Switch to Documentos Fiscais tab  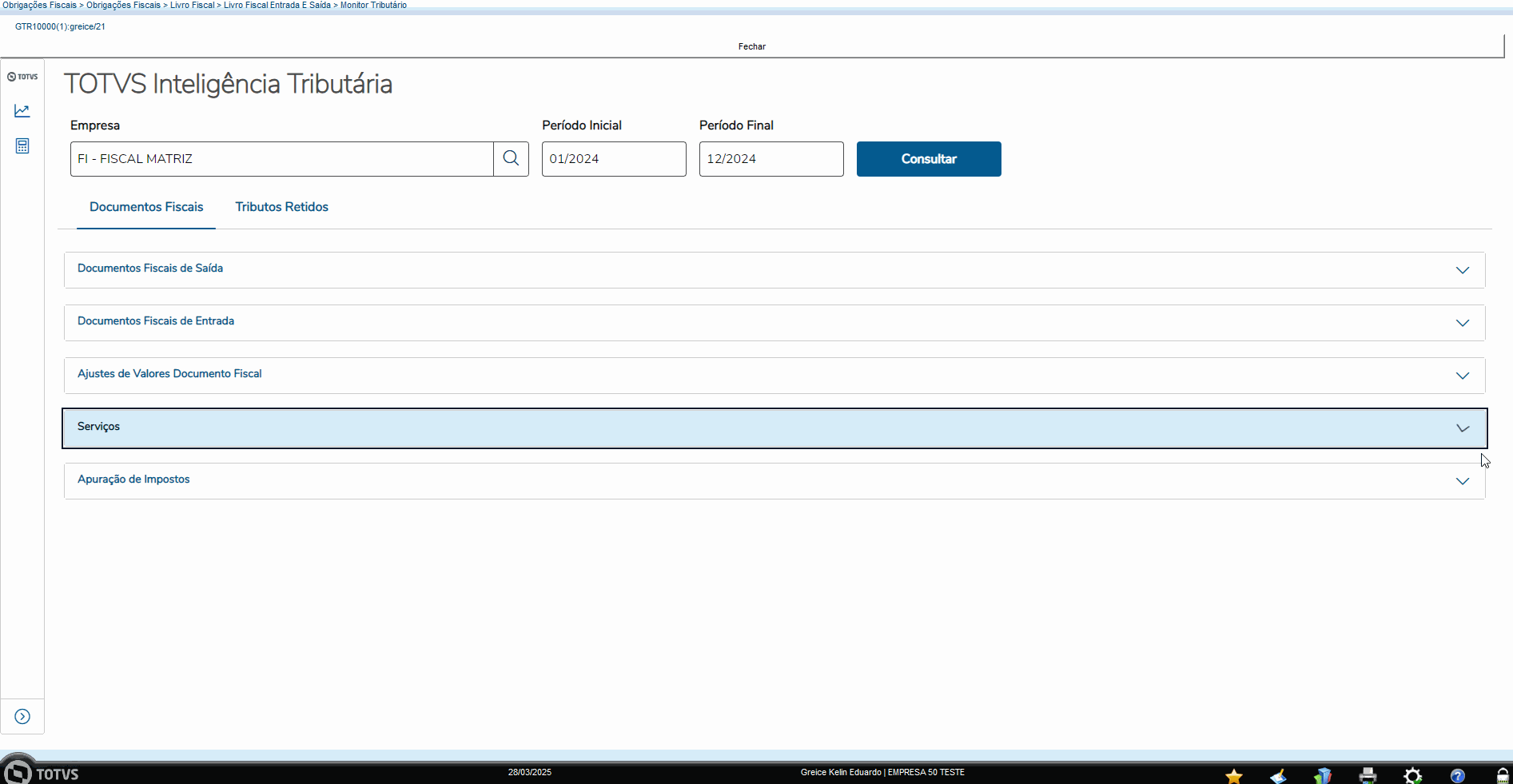tap(146, 207)
